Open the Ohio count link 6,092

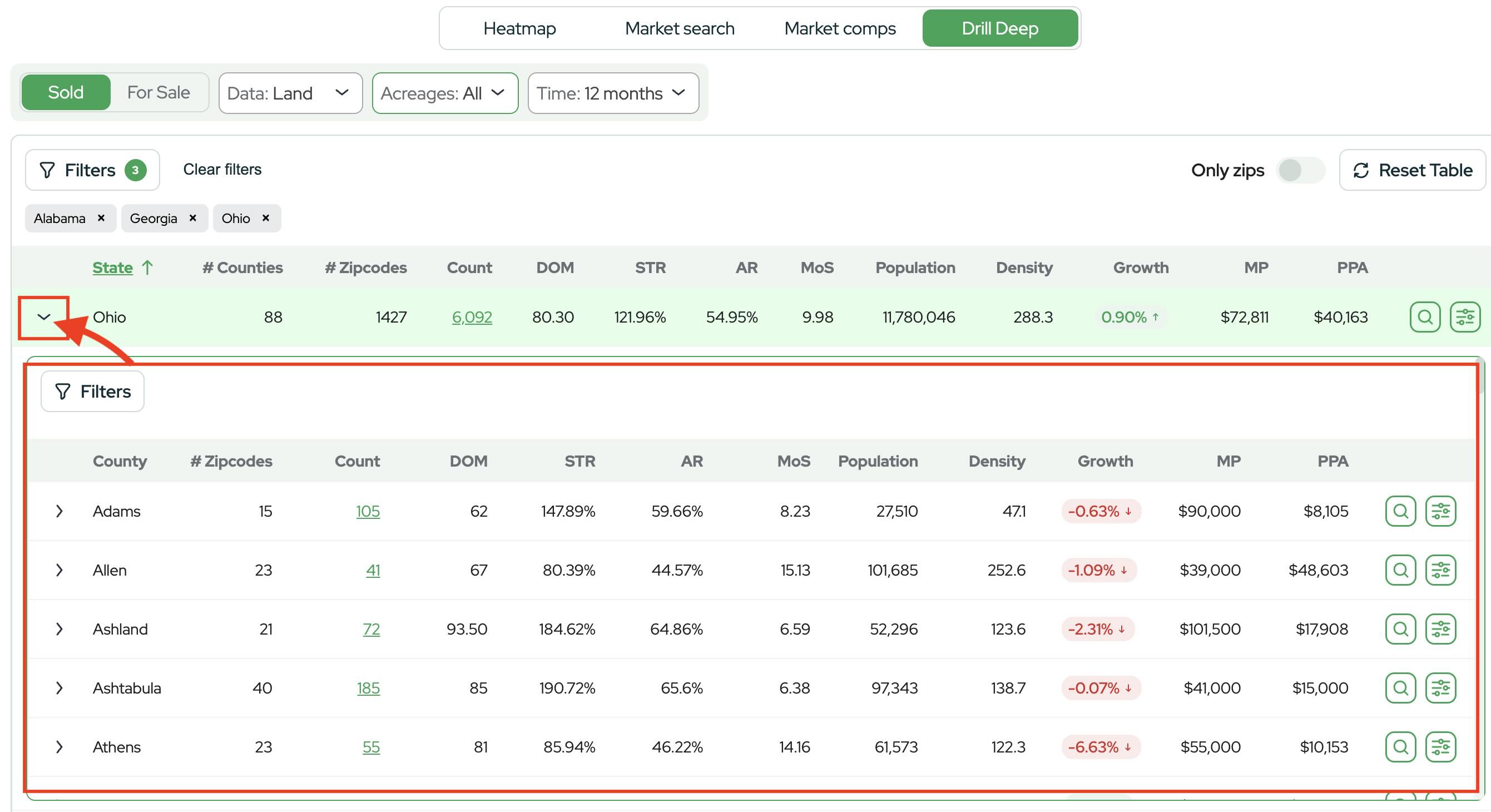click(472, 317)
